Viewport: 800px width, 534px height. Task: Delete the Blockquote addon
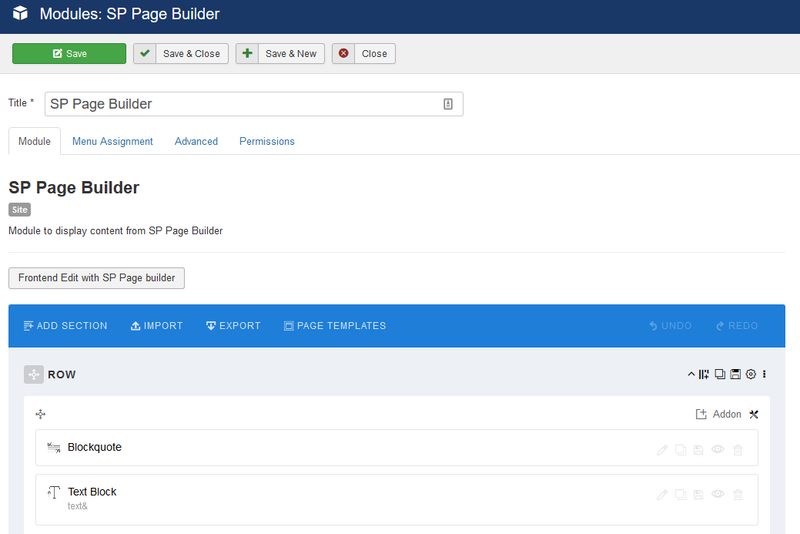click(738, 450)
